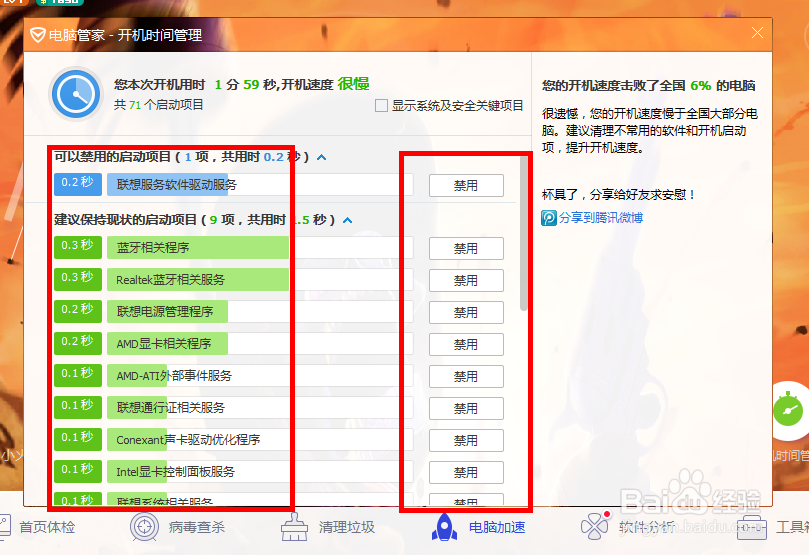Open 电脑加速 rocket icon

tap(444, 527)
